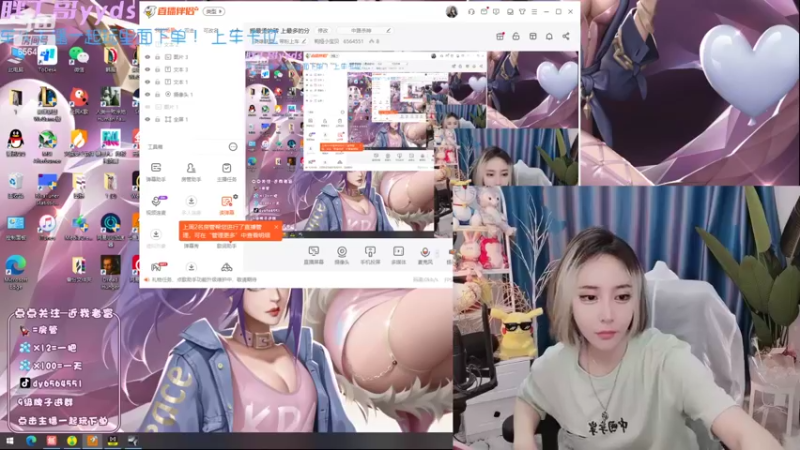Viewport: 800px width, 450px height.
Task: Click the layout grid icon above the preview
Action: point(533,36)
